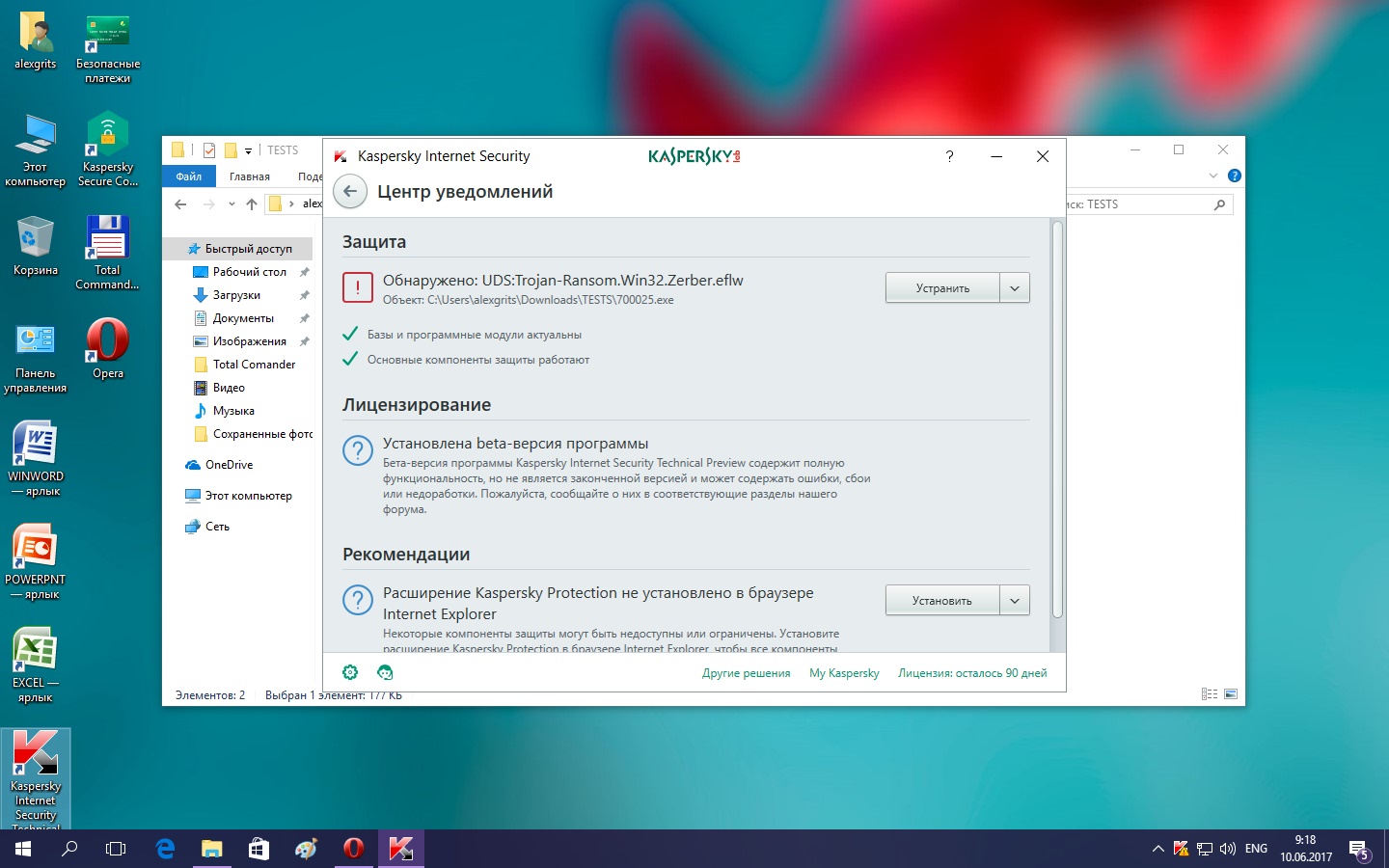The width and height of the screenshot is (1389, 868).
Task: Switch Explorer to details view
Action: (1209, 693)
